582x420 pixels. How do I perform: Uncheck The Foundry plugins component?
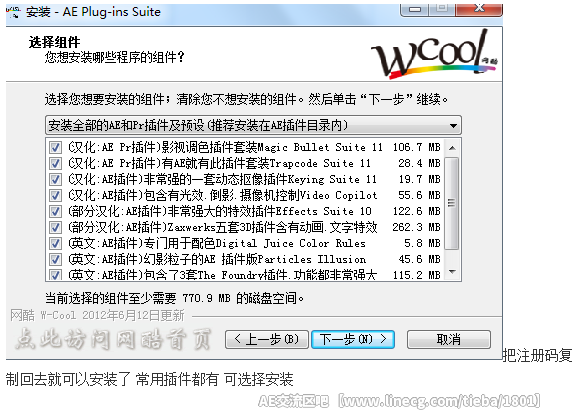coord(55,275)
